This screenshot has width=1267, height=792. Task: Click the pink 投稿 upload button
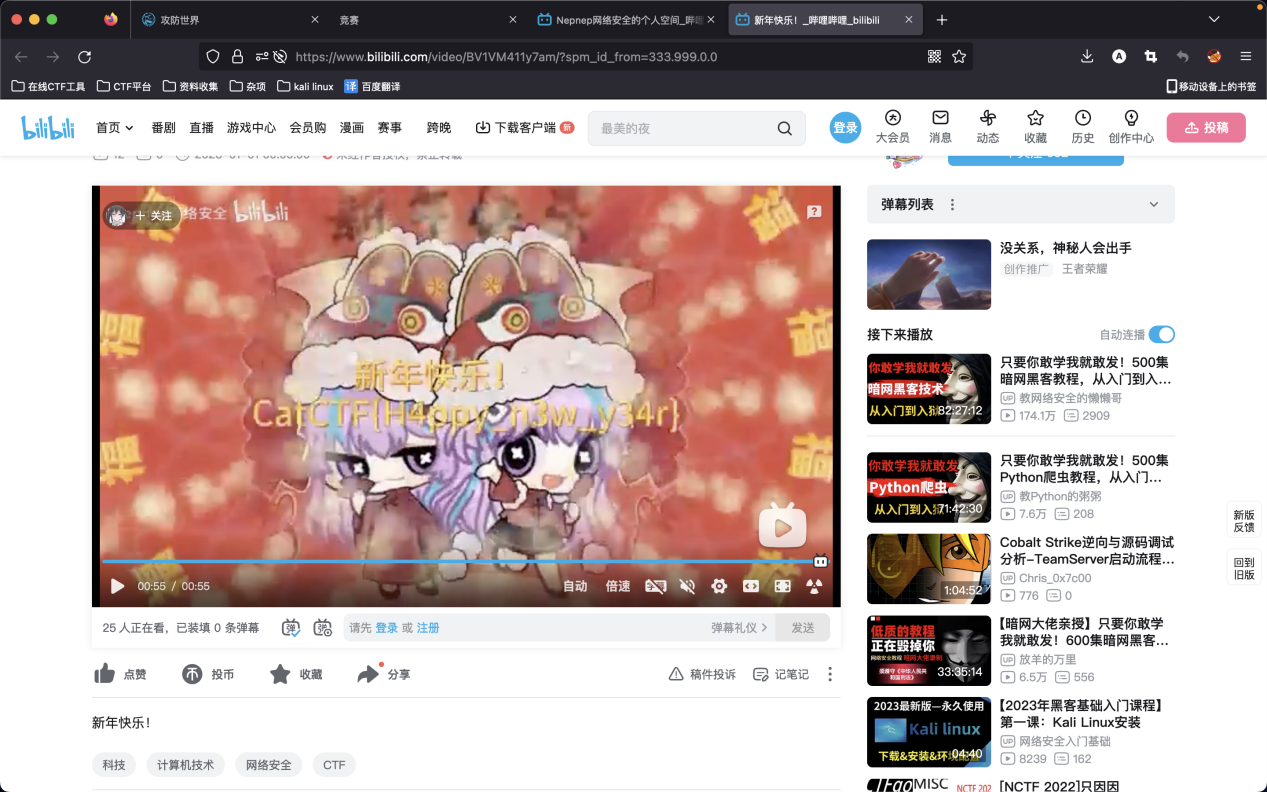1206,128
